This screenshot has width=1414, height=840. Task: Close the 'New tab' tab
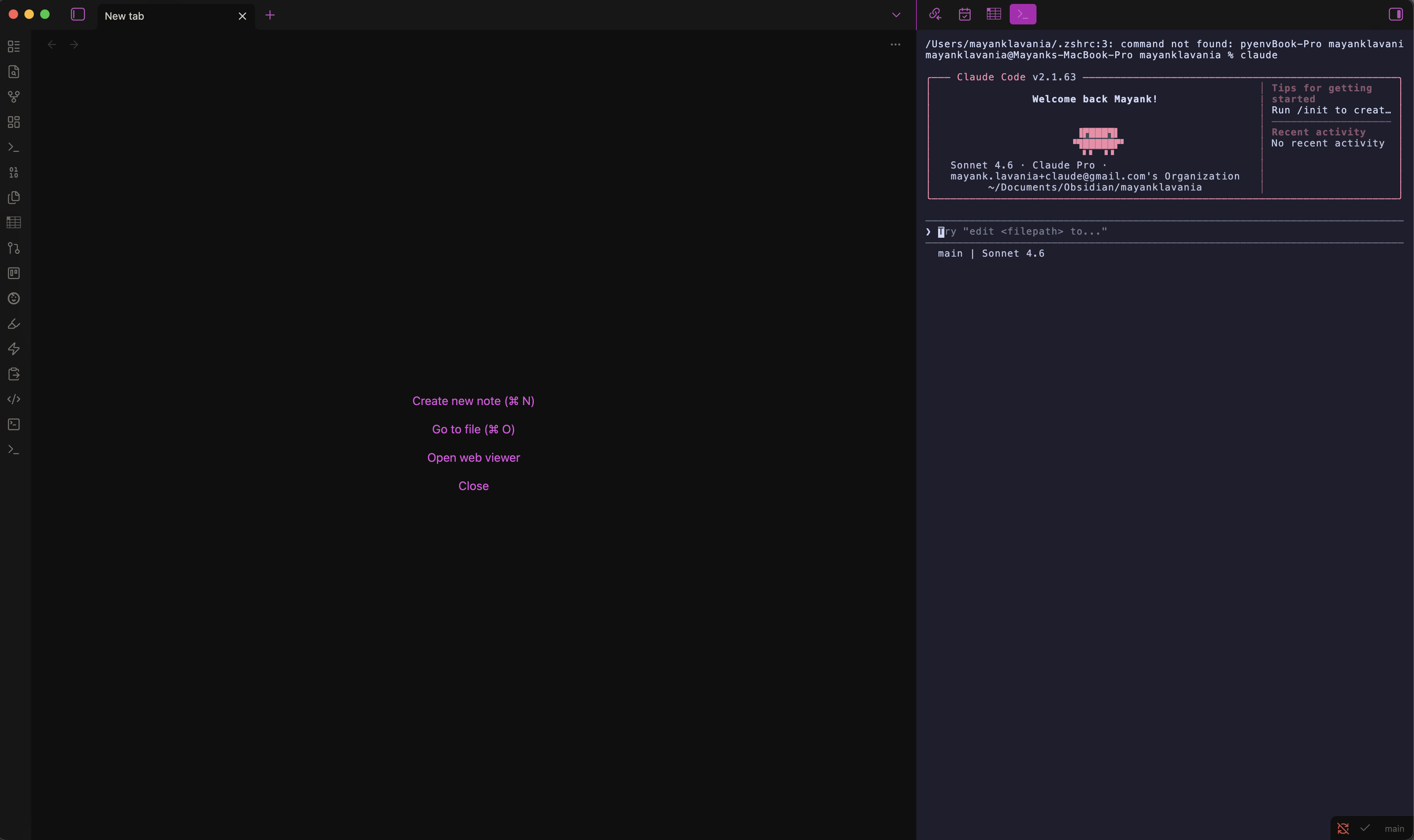point(242,16)
